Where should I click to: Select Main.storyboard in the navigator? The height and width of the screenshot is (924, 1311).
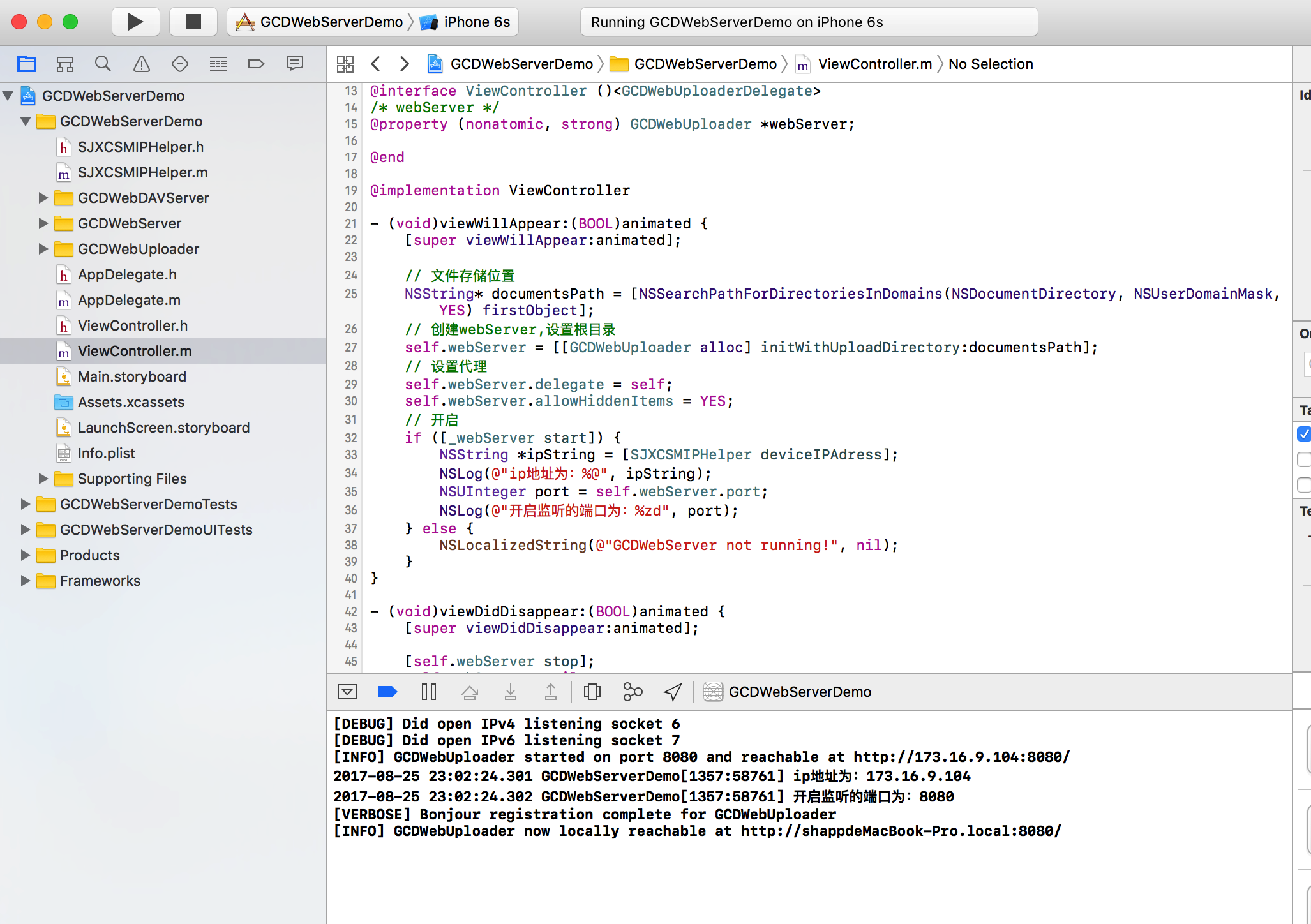pyautogui.click(x=131, y=376)
